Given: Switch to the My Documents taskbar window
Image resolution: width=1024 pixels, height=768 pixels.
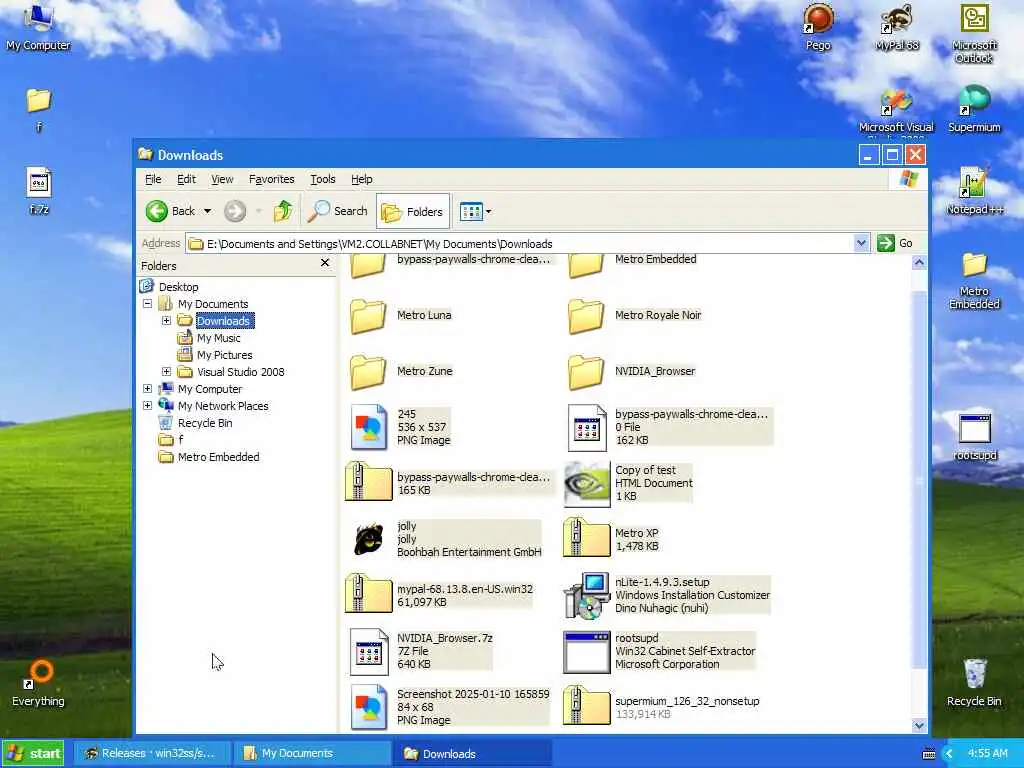Looking at the screenshot, I should [312, 753].
